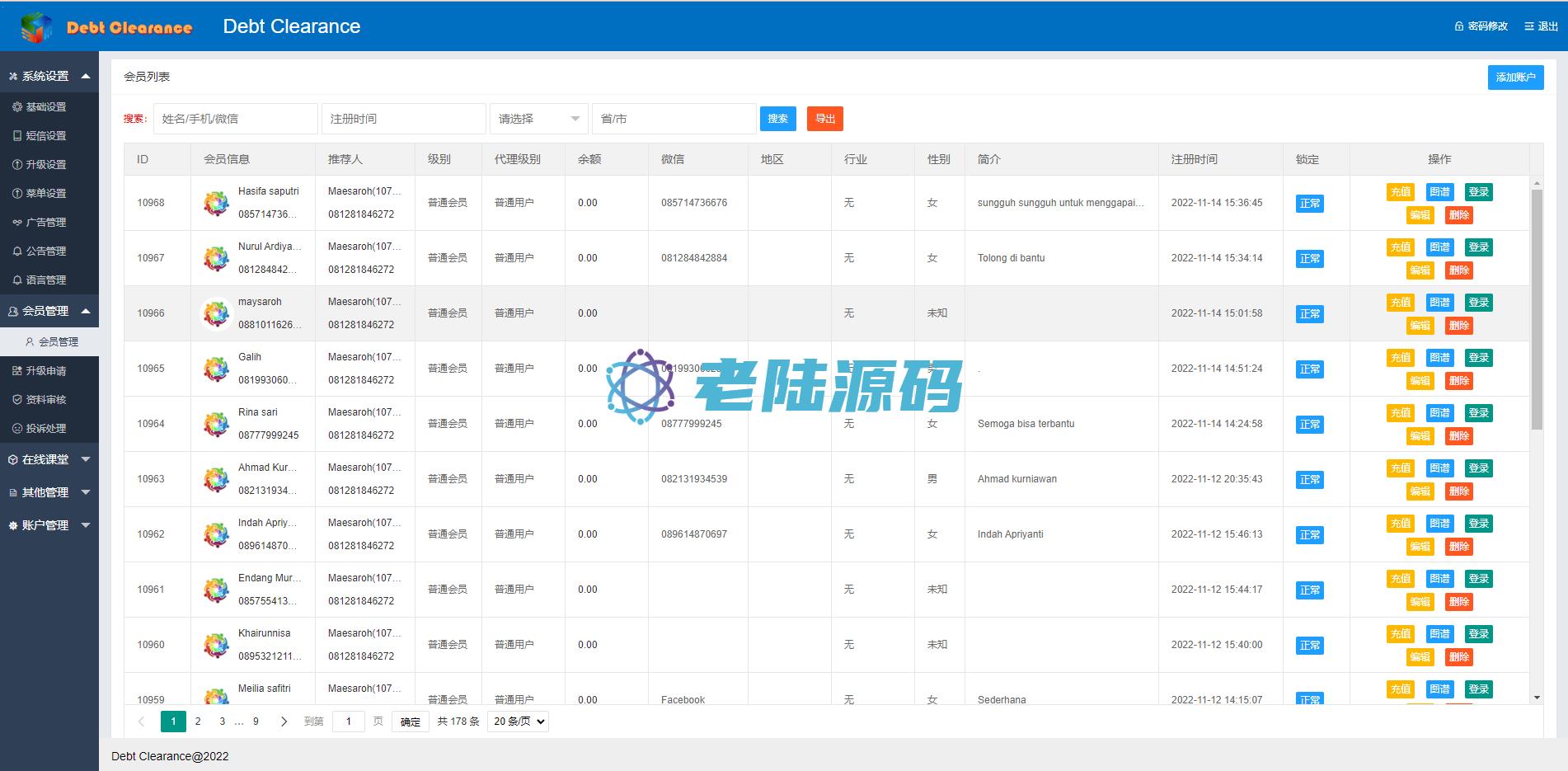Toggle 正常 lock status for member 10968
1568x771 pixels.
coord(1309,204)
